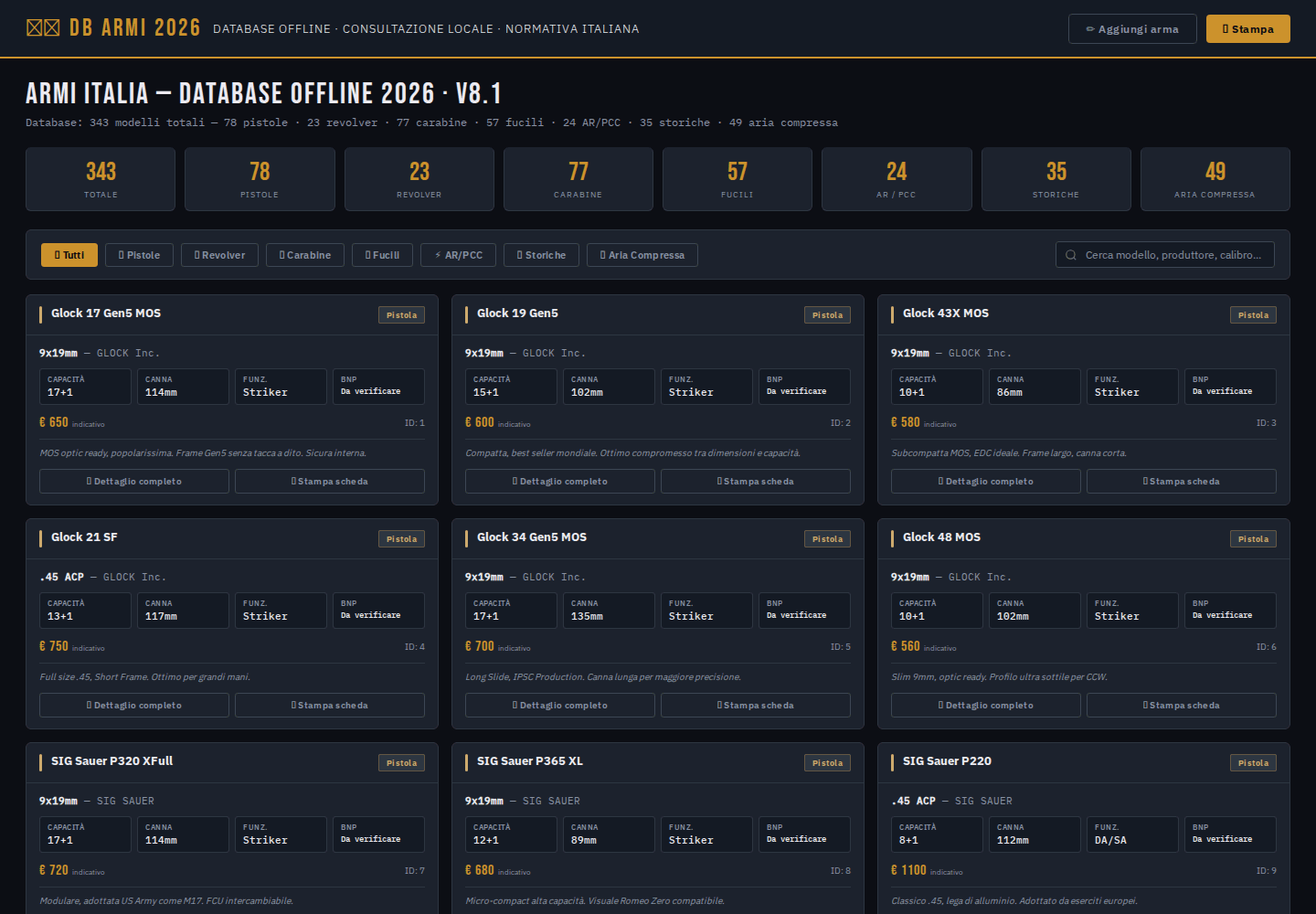Open Dettaglio completo for Glock 17 Gen5 MOS
Image resolution: width=1316 pixels, height=914 pixels.
coord(134,481)
